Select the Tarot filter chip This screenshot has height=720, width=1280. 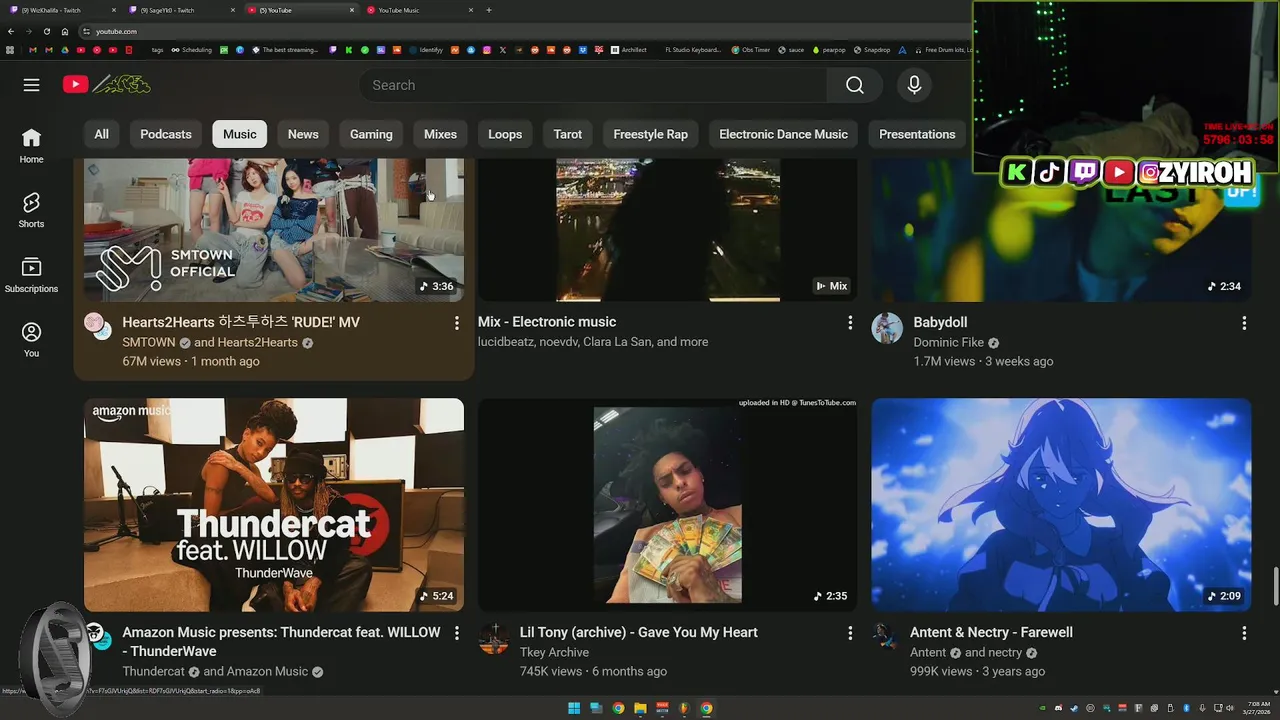pos(568,134)
